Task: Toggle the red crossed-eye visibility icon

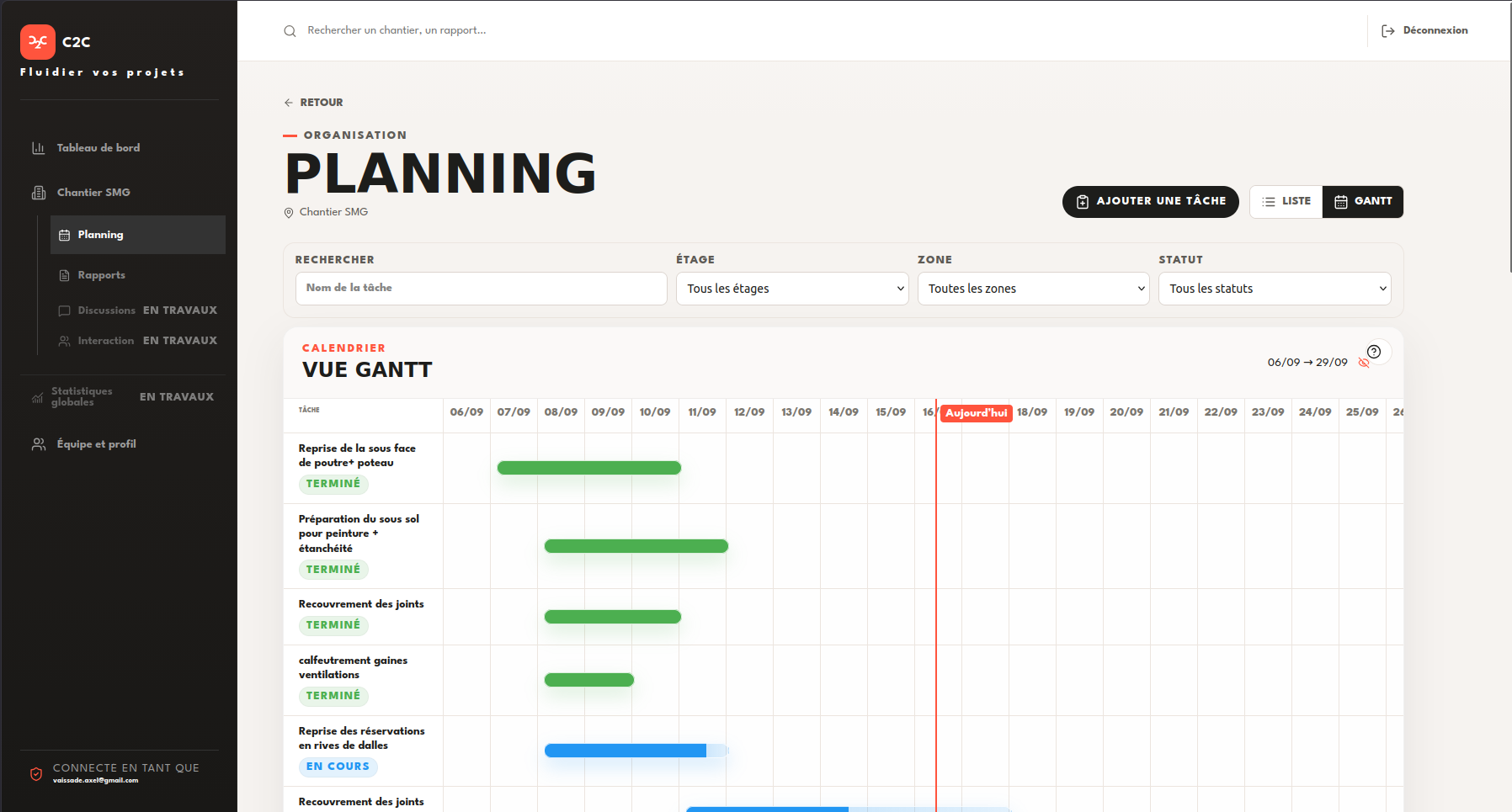Action: (1364, 363)
